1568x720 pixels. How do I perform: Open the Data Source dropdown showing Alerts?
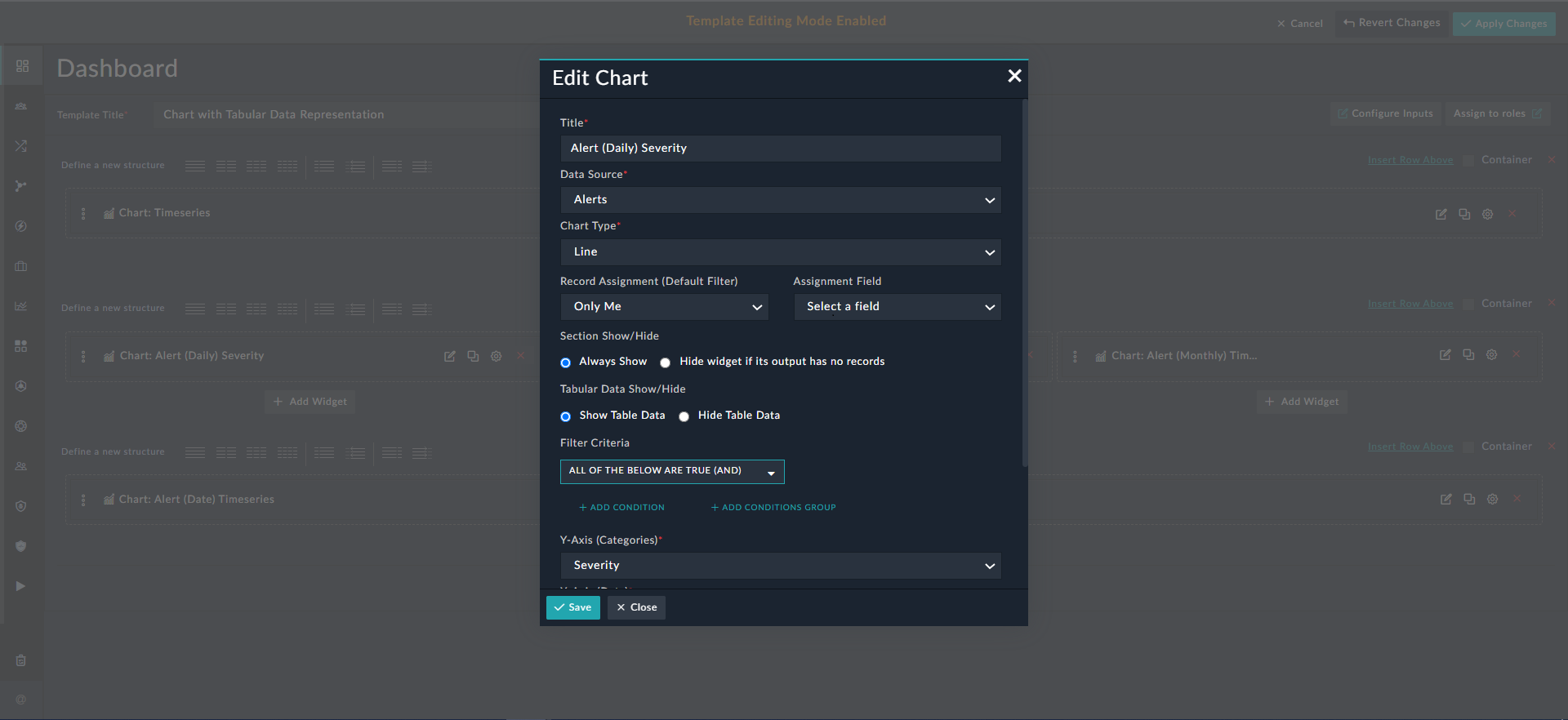tap(780, 200)
